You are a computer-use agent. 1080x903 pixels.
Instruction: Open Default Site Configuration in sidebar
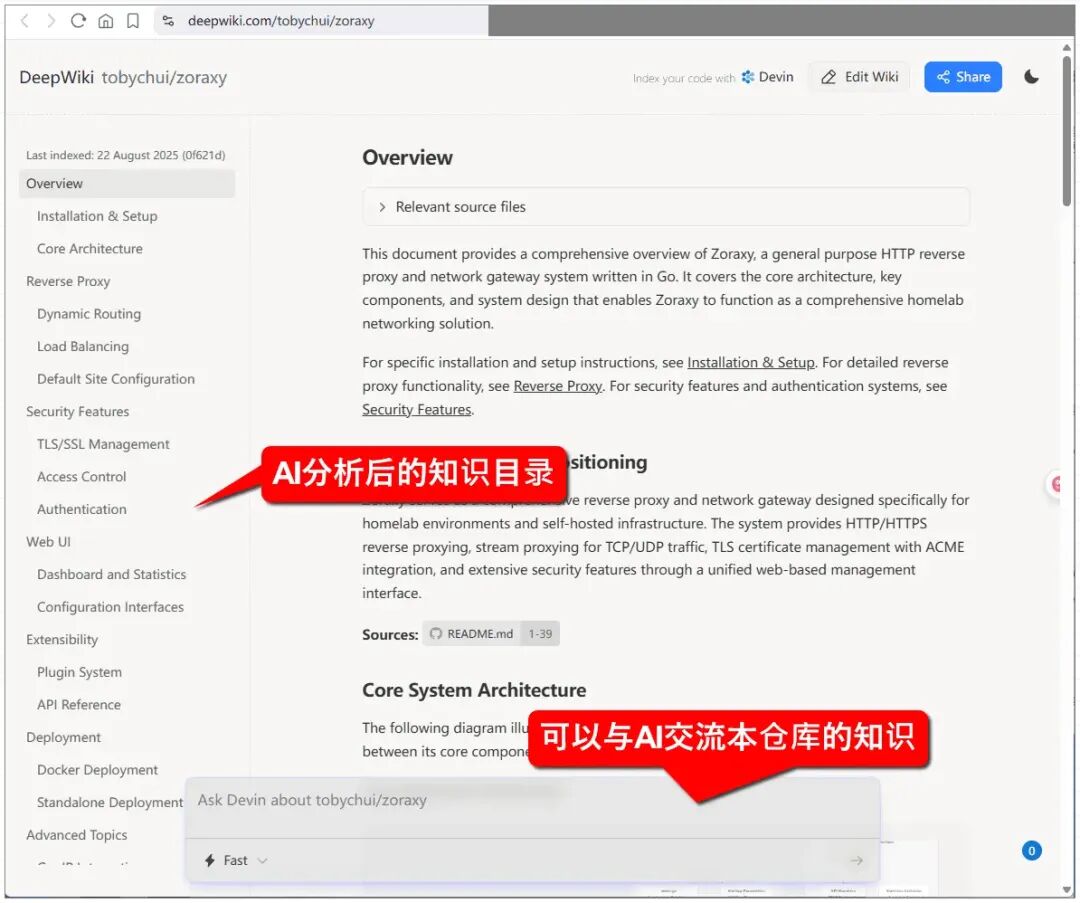(x=116, y=379)
